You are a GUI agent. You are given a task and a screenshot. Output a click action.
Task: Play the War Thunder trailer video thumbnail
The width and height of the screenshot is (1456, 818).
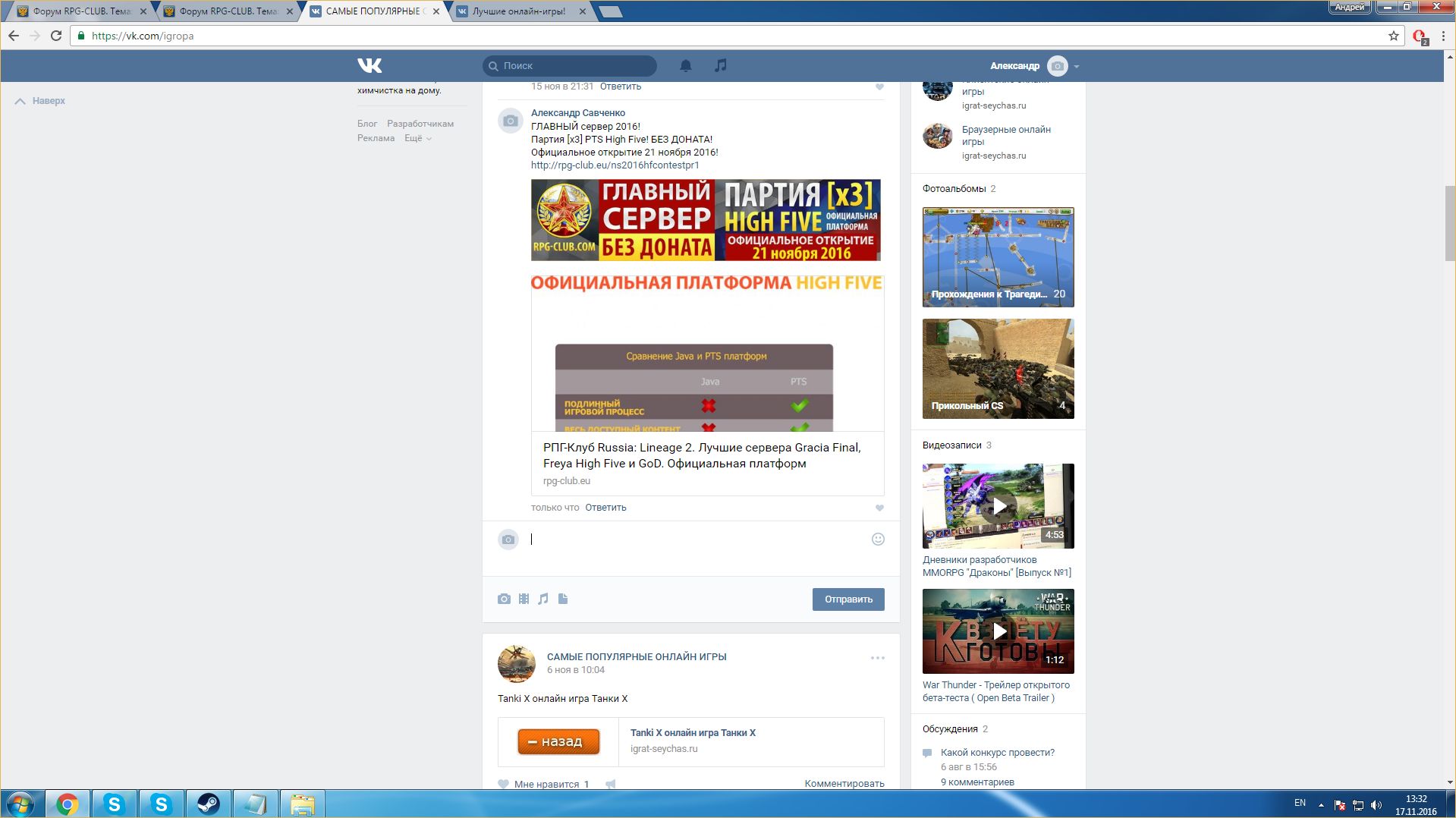[x=998, y=631]
